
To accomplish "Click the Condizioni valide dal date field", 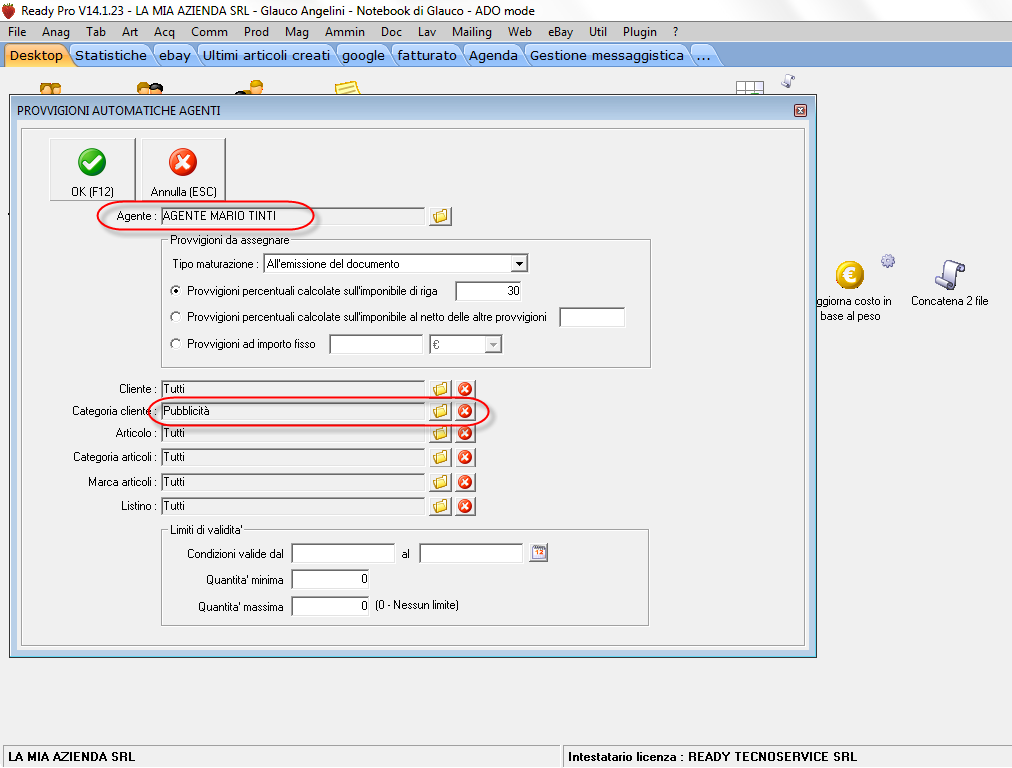I will pos(343,553).
